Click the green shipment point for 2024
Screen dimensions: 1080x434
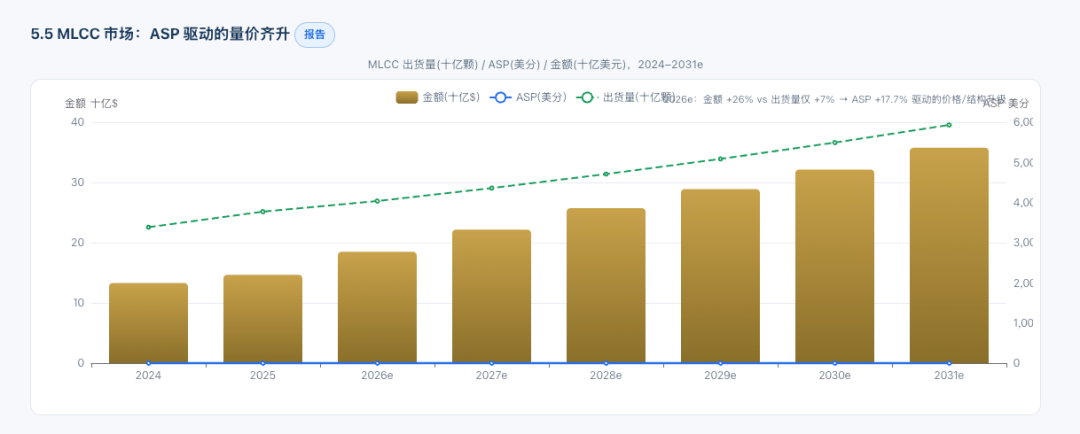click(148, 227)
